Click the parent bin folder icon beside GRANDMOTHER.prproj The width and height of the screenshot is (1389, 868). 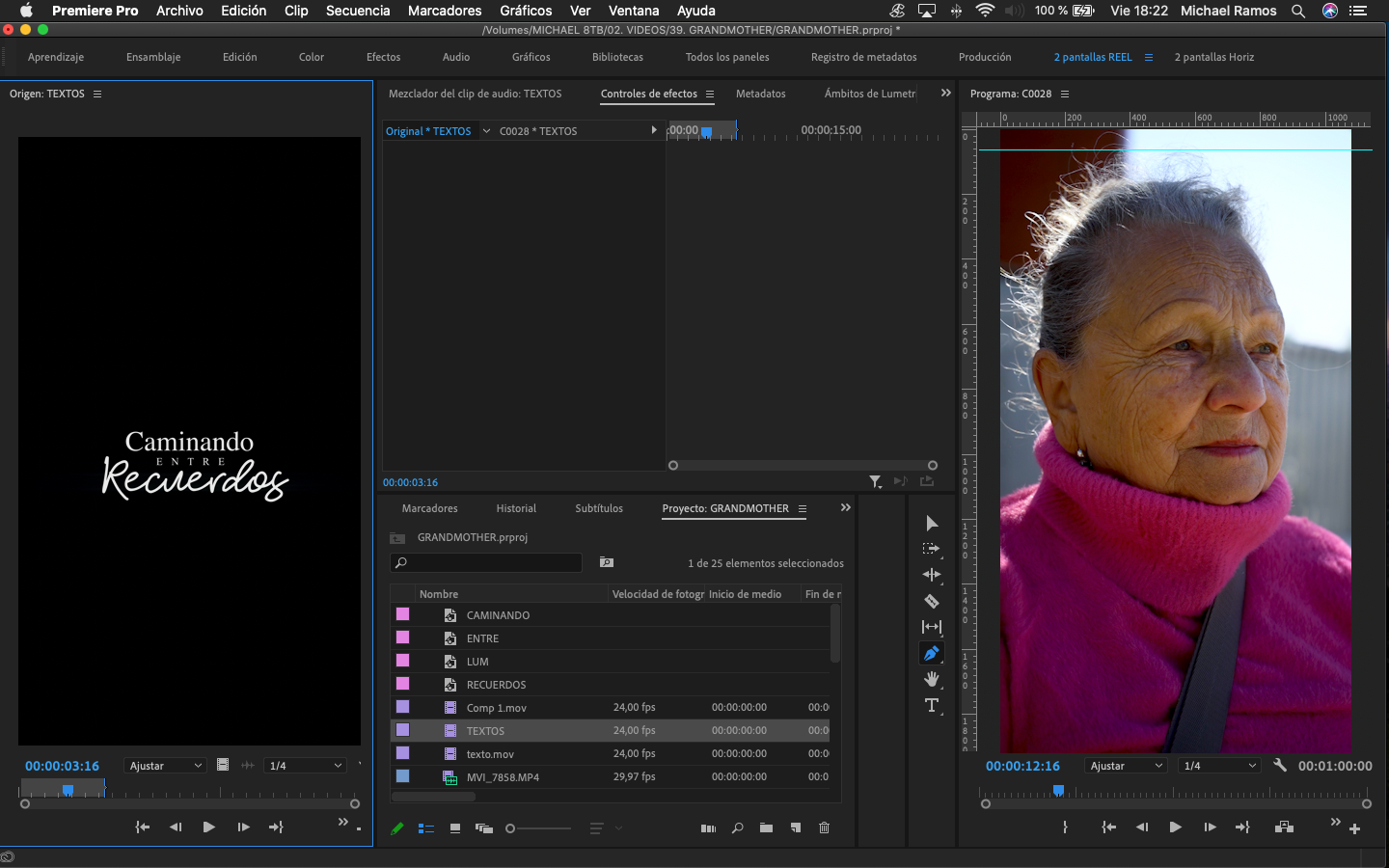click(397, 538)
